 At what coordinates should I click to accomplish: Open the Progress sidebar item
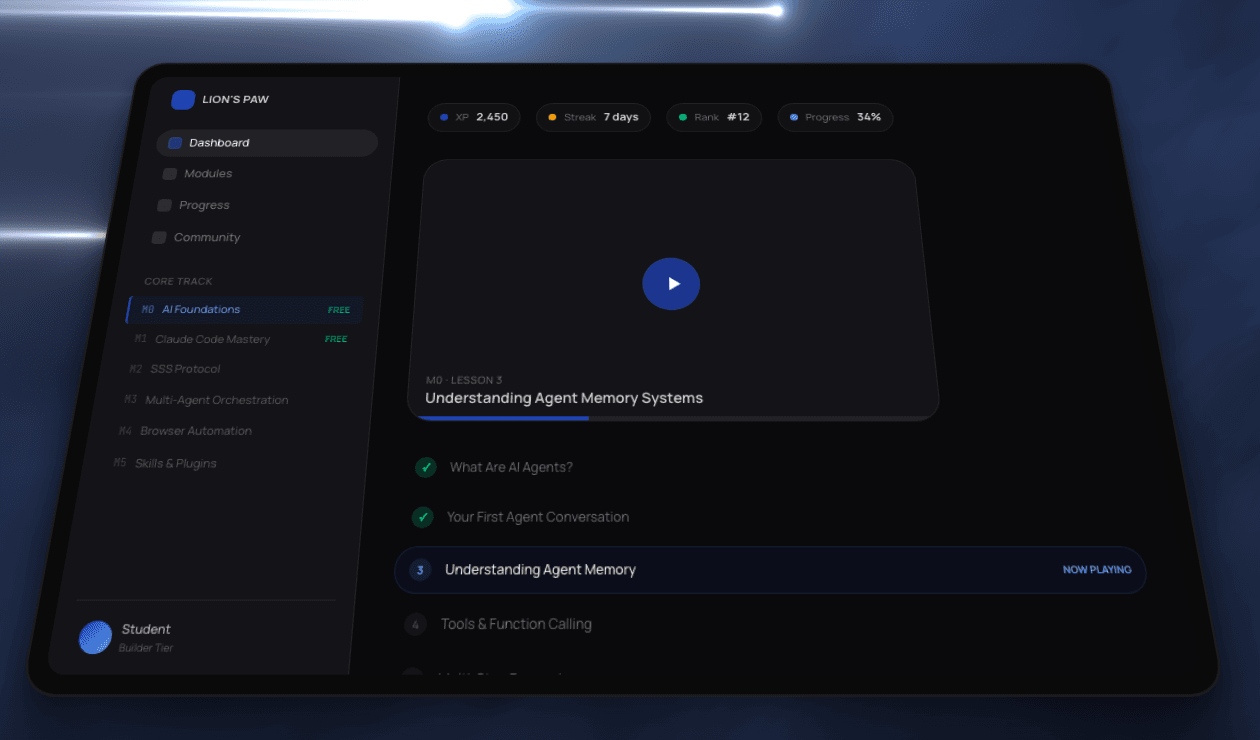(x=204, y=205)
